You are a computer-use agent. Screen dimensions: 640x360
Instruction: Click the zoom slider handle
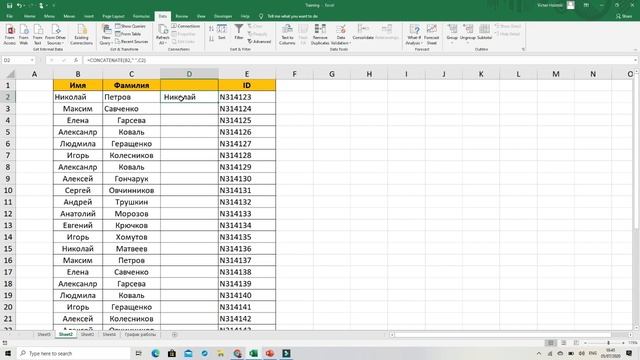(608, 343)
